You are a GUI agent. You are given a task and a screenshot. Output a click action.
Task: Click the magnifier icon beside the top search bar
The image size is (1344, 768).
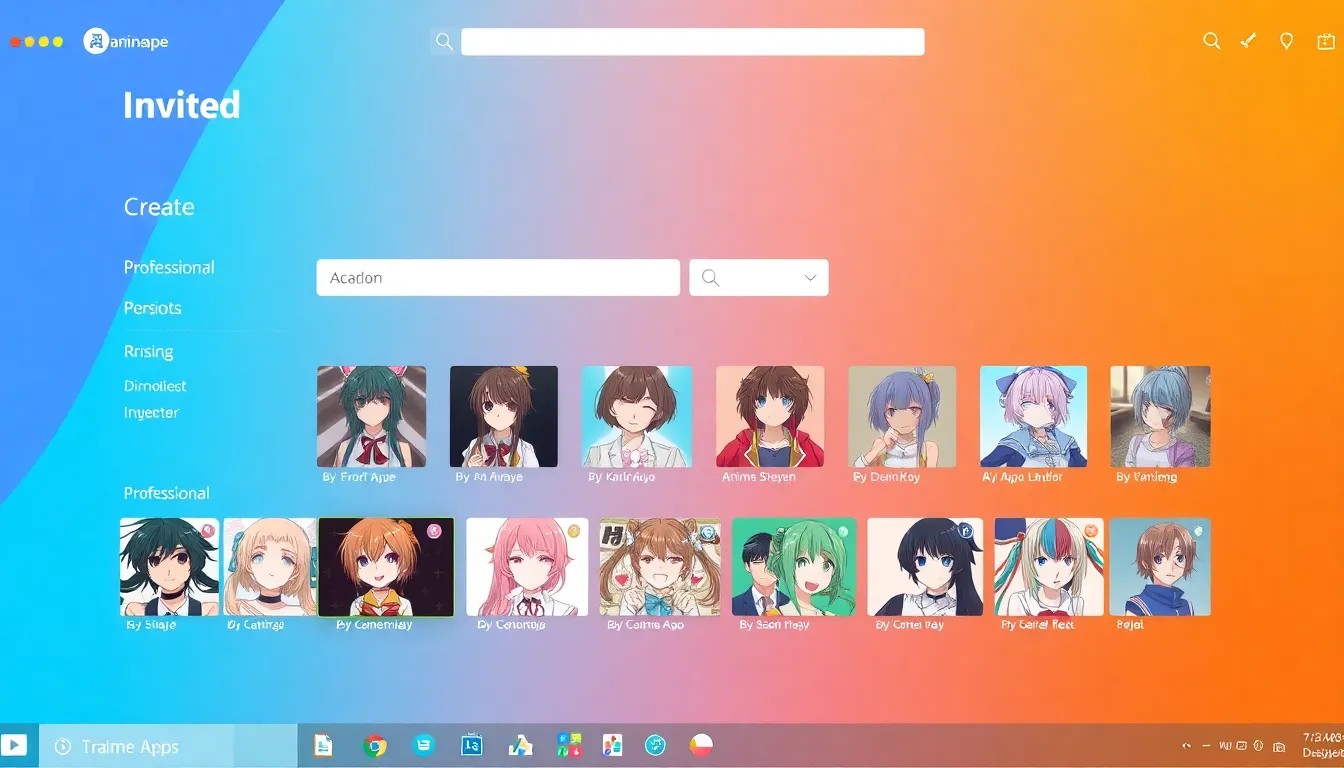pyautogui.click(x=444, y=42)
